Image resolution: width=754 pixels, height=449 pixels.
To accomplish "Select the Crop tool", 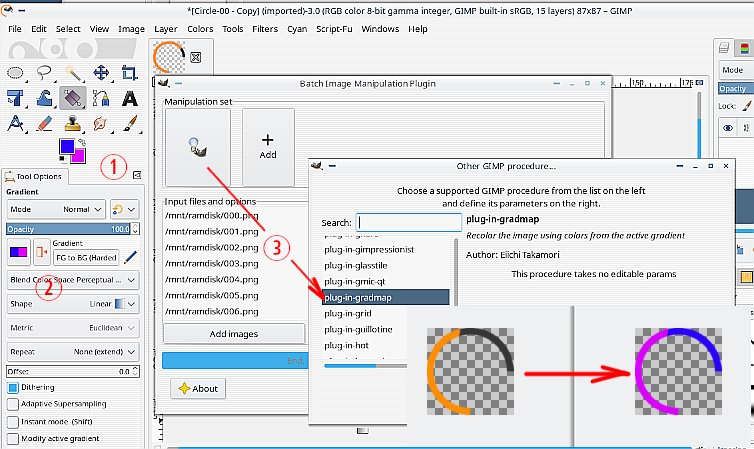I will (129, 73).
